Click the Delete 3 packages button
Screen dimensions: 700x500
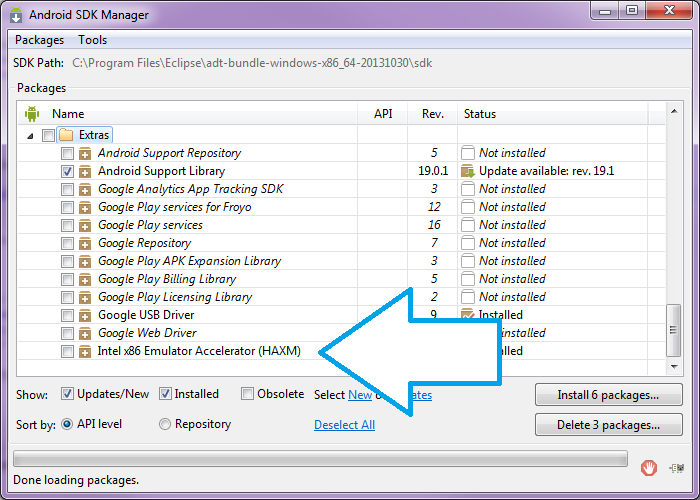(x=608, y=425)
